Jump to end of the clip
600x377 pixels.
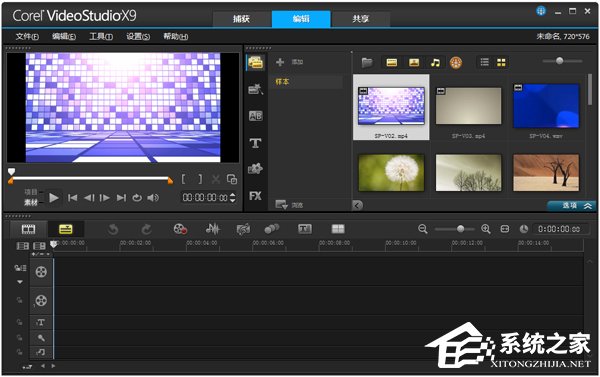pyautogui.click(x=121, y=198)
